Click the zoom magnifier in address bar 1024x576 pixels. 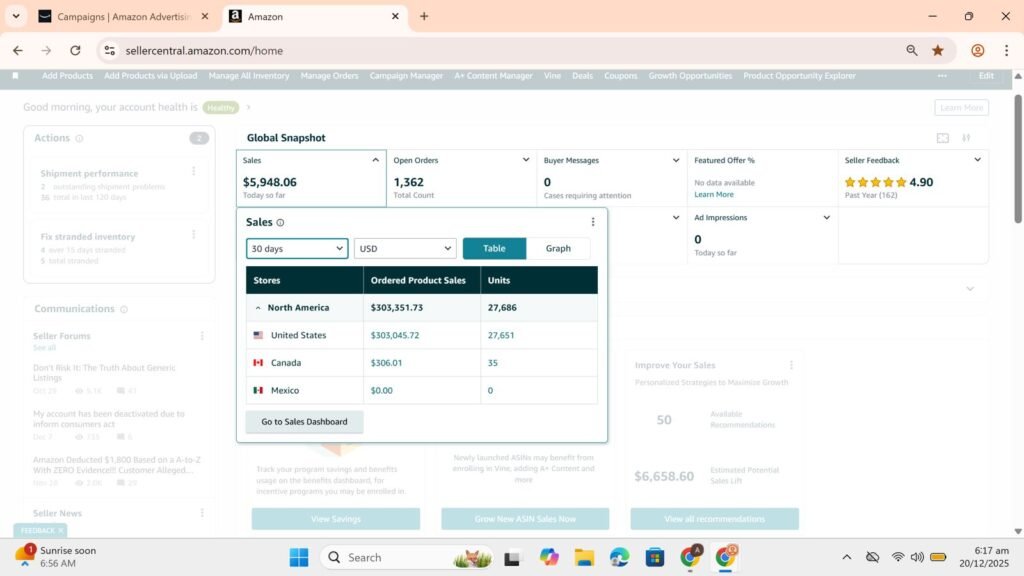[912, 50]
